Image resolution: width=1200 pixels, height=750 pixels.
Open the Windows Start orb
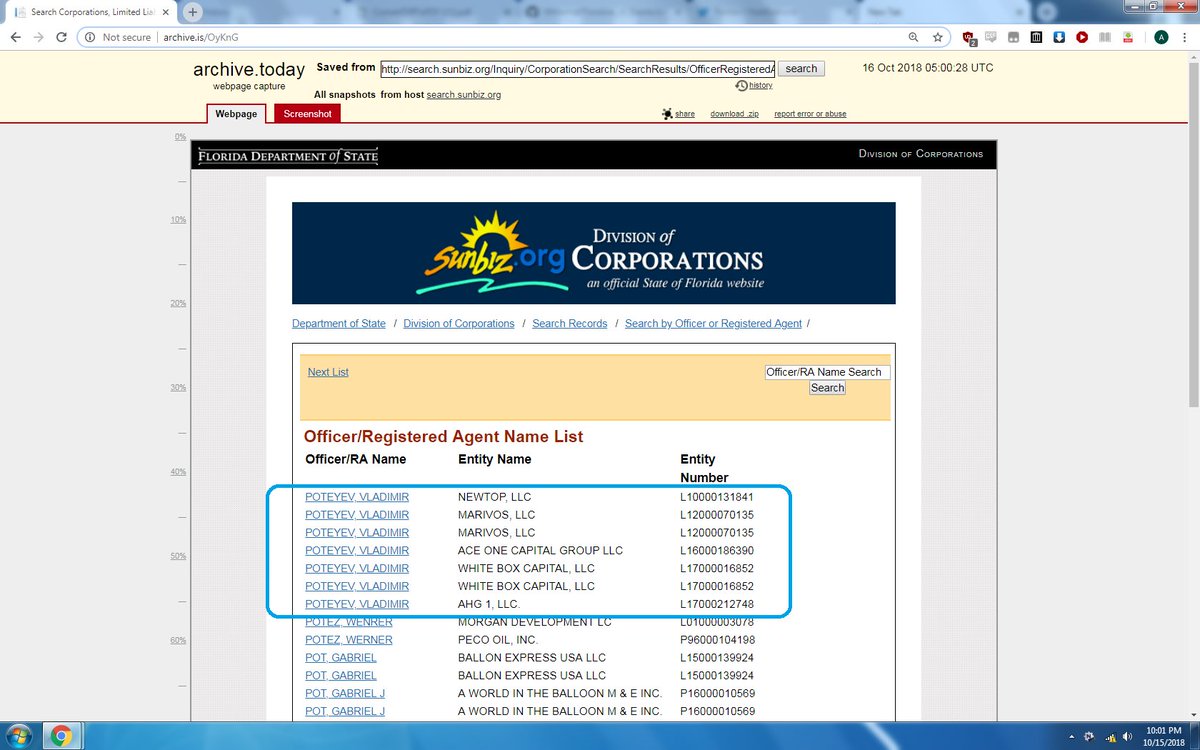[x=20, y=736]
